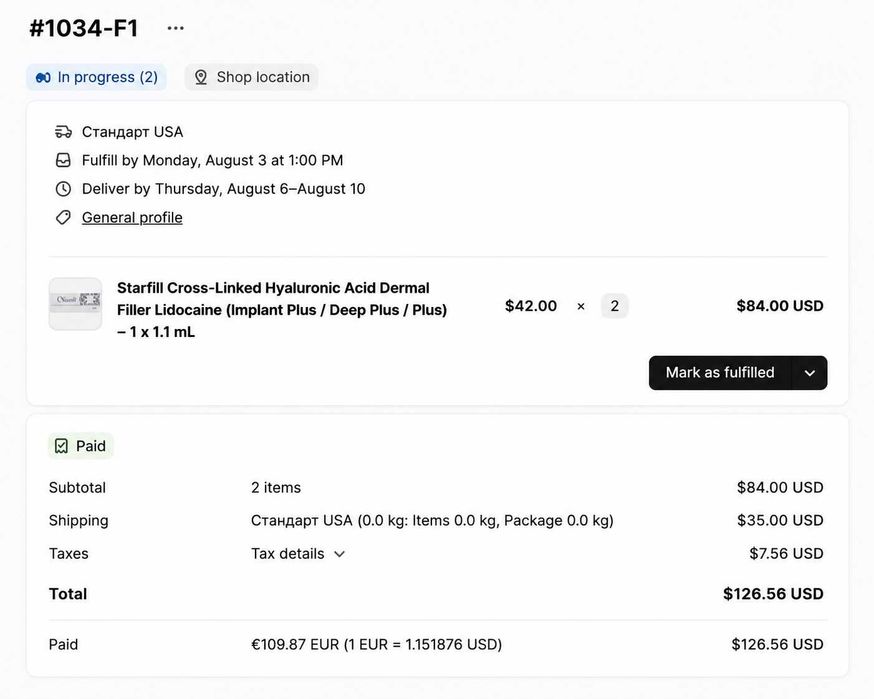Click the Shop location pin icon
The height and width of the screenshot is (699, 874).
201,77
